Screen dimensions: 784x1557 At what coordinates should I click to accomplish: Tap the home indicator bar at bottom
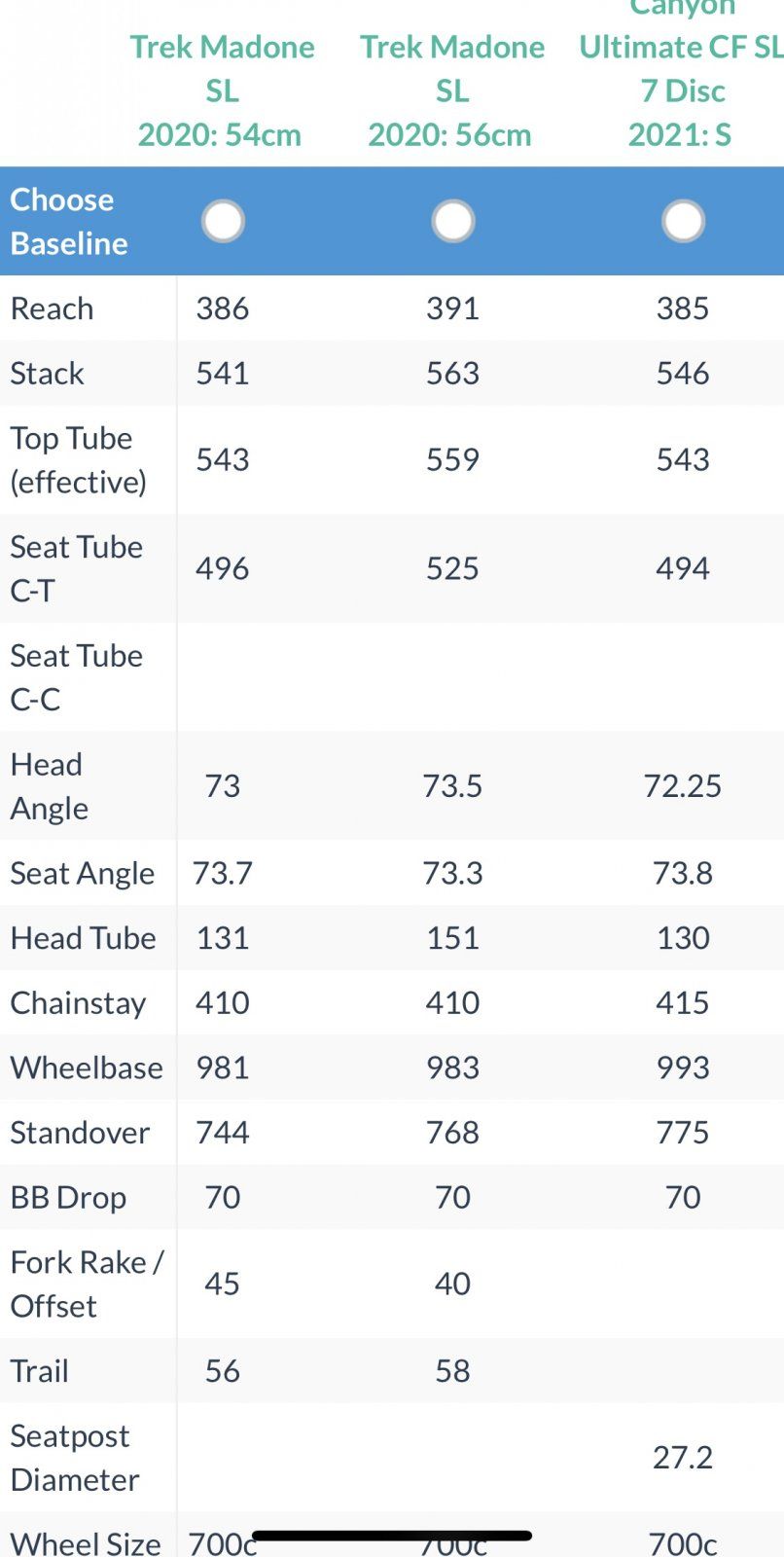(392, 1537)
